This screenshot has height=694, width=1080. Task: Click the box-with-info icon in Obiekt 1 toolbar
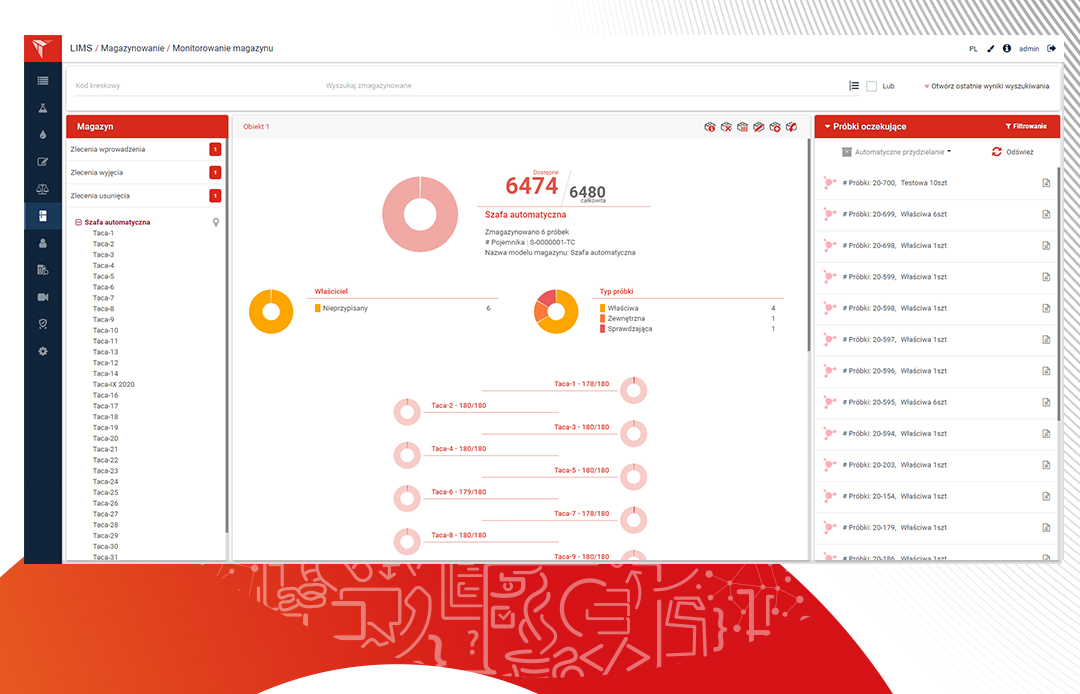pos(710,127)
